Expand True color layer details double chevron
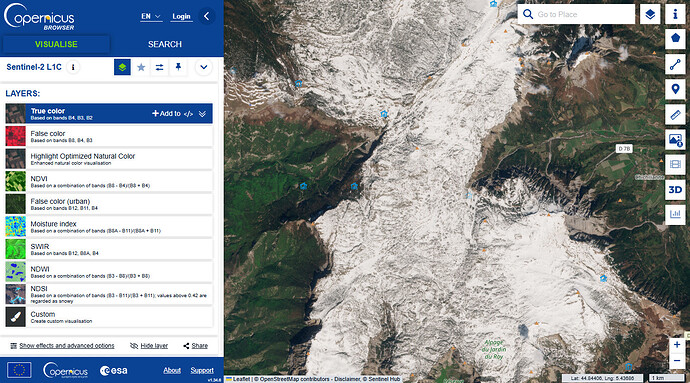 (x=202, y=114)
